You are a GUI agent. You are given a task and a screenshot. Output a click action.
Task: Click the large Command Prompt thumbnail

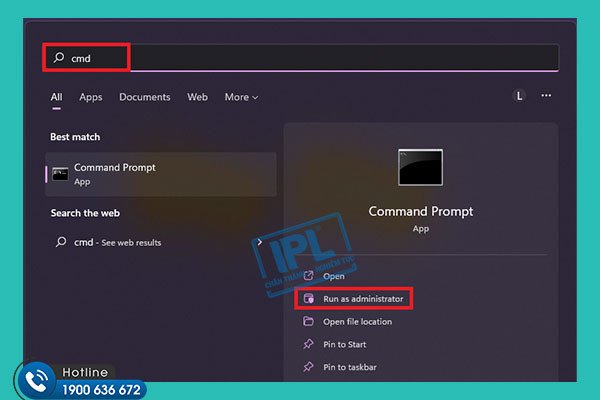click(420, 168)
